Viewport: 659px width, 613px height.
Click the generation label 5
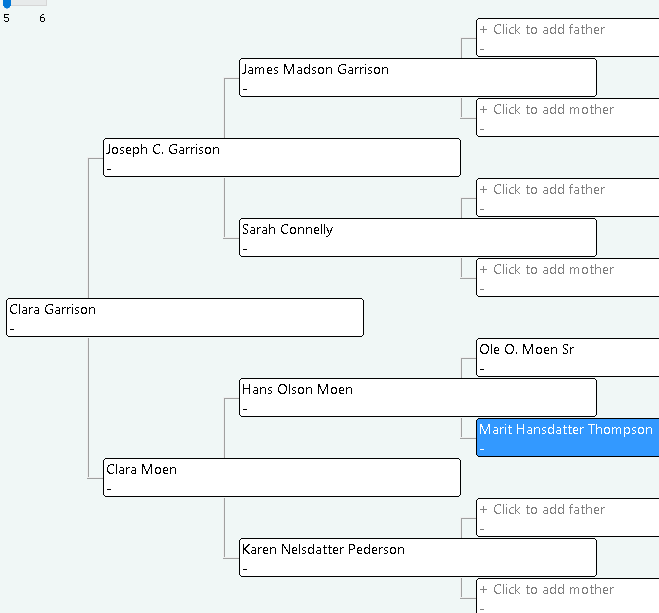tap(6, 18)
